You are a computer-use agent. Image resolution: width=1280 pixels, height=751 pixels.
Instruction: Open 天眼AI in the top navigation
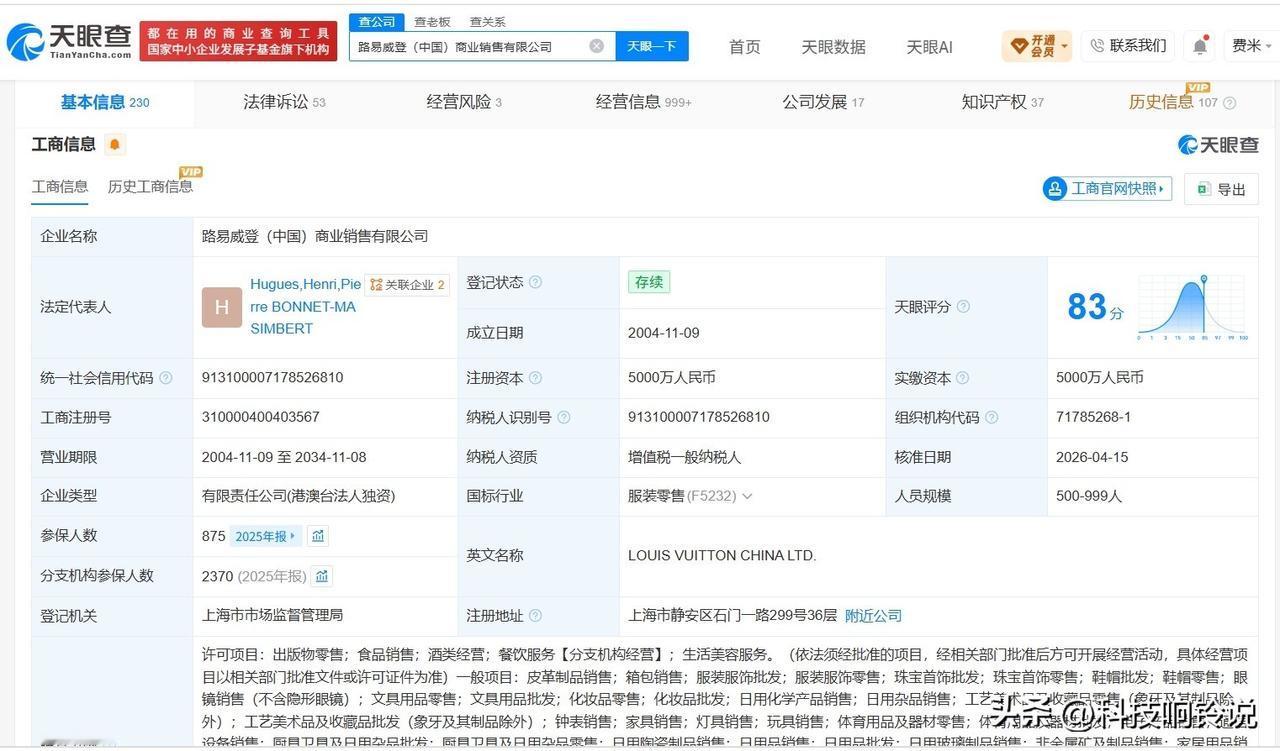coord(929,47)
